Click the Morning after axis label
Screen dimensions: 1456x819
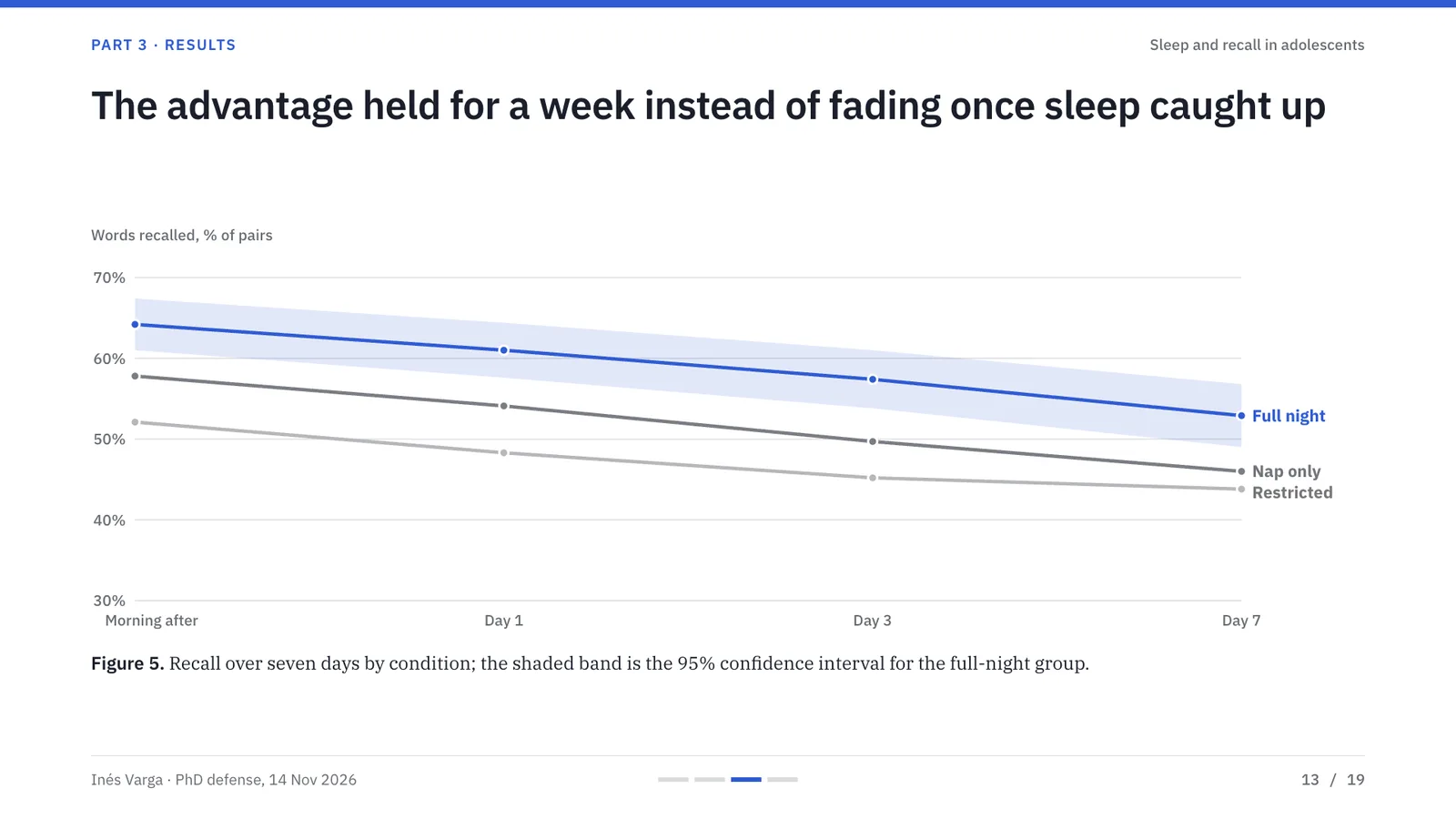[x=151, y=621]
